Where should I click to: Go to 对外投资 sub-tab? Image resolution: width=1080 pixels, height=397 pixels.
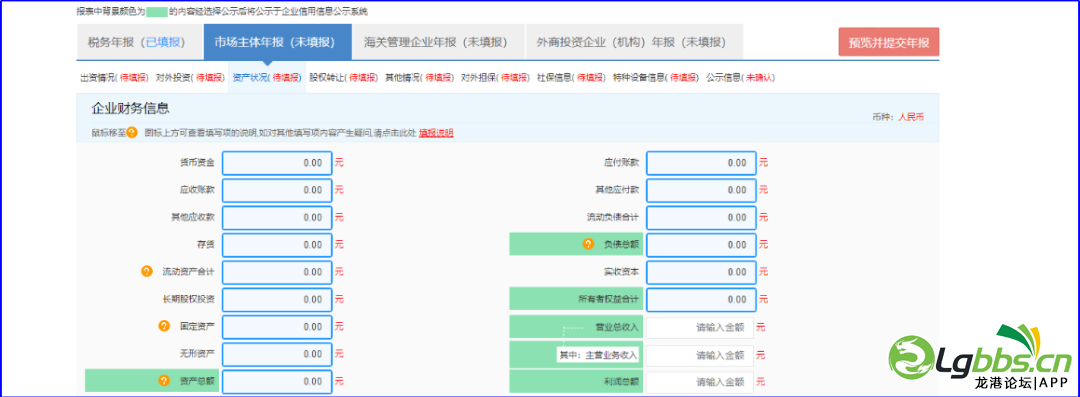[190, 78]
